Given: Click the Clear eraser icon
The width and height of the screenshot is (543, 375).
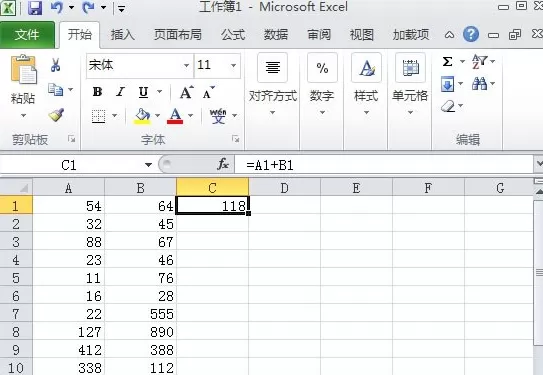Looking at the screenshot, I should tap(448, 106).
